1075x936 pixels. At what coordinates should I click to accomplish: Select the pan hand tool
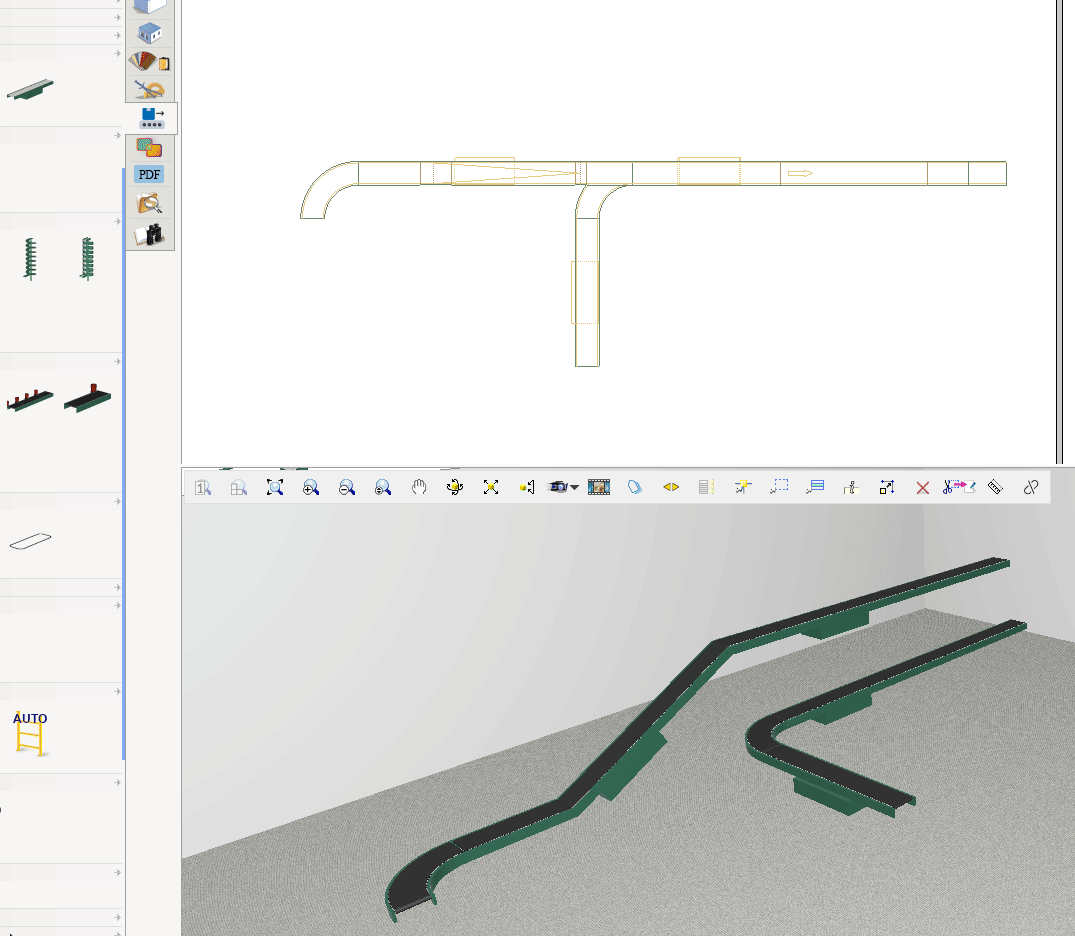(x=419, y=488)
